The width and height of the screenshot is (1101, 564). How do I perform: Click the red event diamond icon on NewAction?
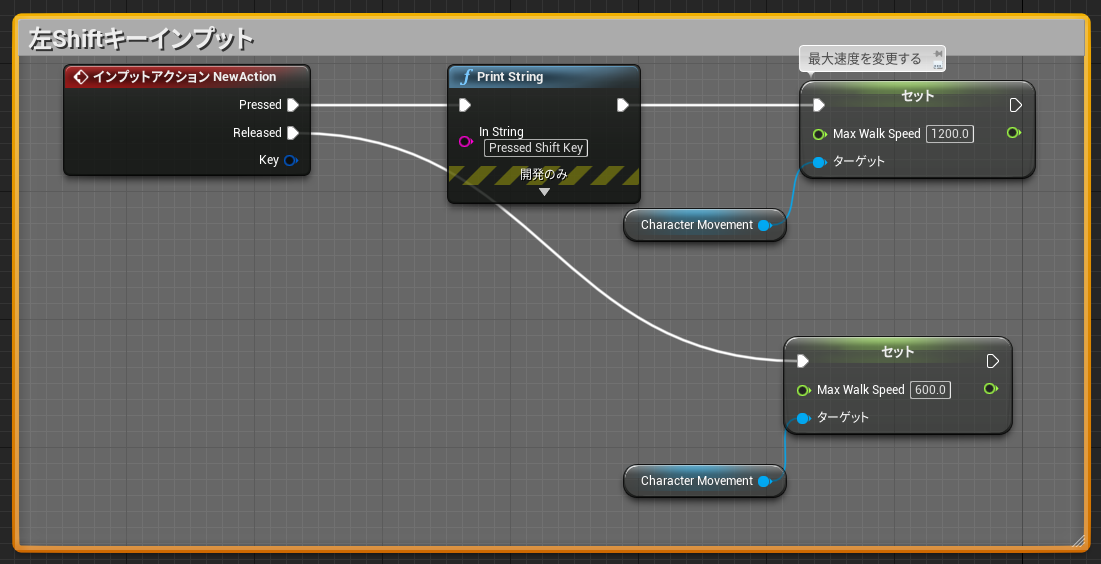81,77
